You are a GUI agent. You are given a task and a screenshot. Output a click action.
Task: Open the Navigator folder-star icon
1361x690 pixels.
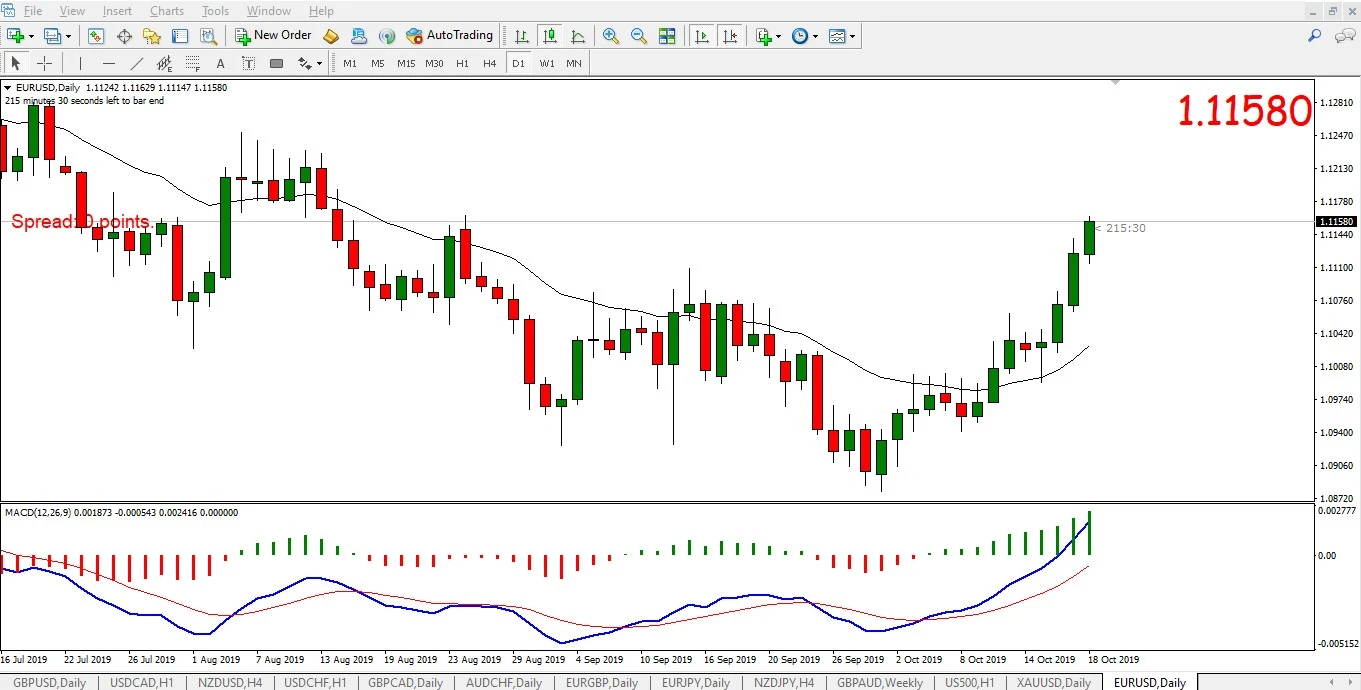152,36
